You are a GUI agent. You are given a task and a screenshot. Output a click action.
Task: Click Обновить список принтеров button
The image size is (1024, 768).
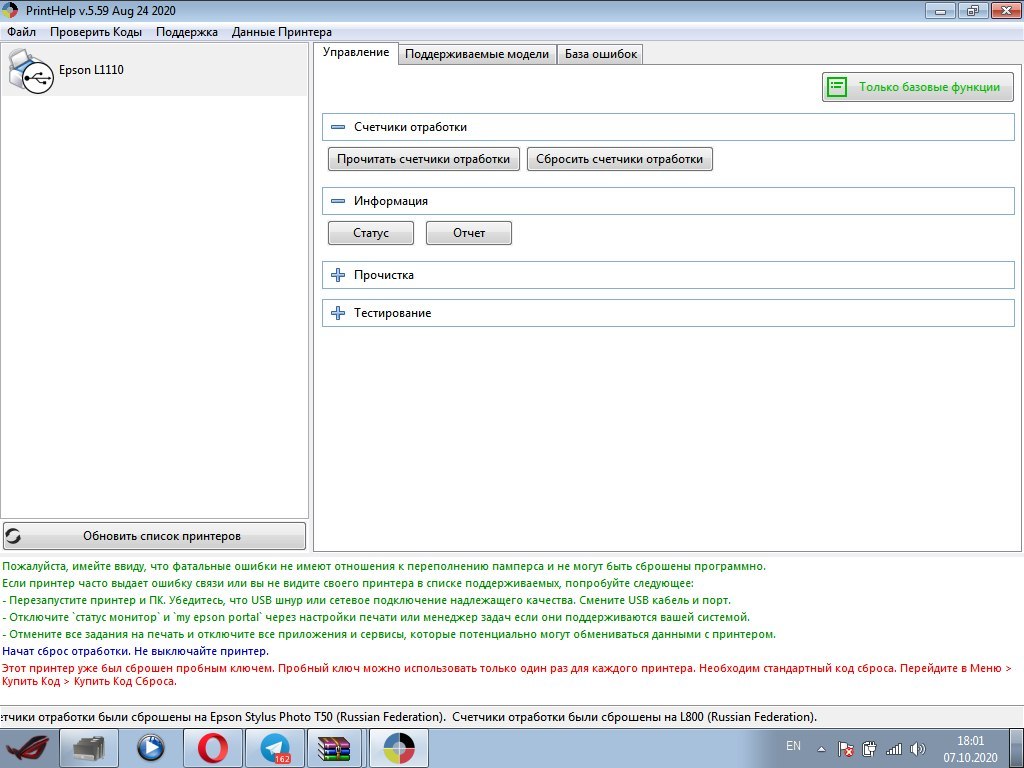click(x=154, y=536)
